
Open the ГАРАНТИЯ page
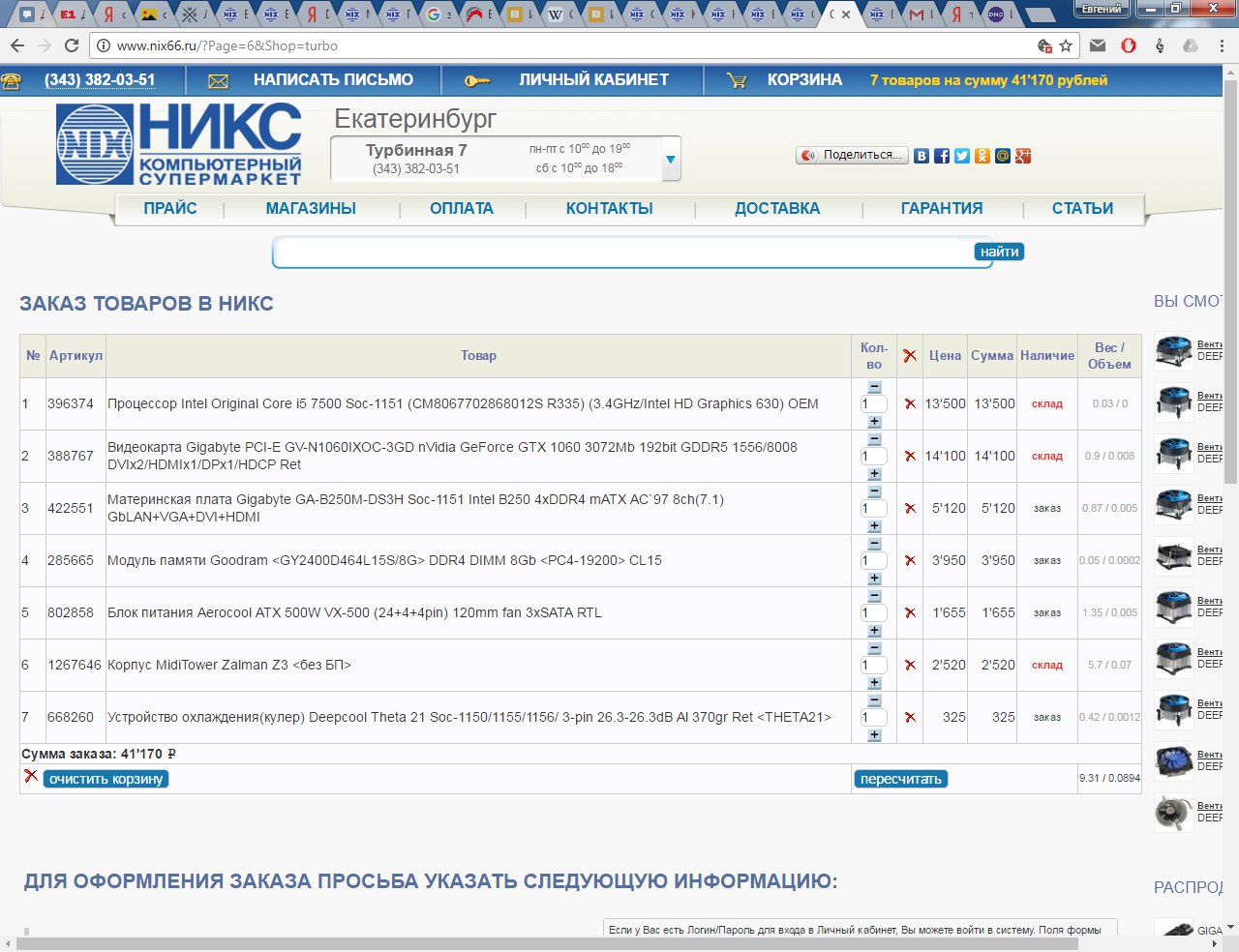tap(942, 209)
